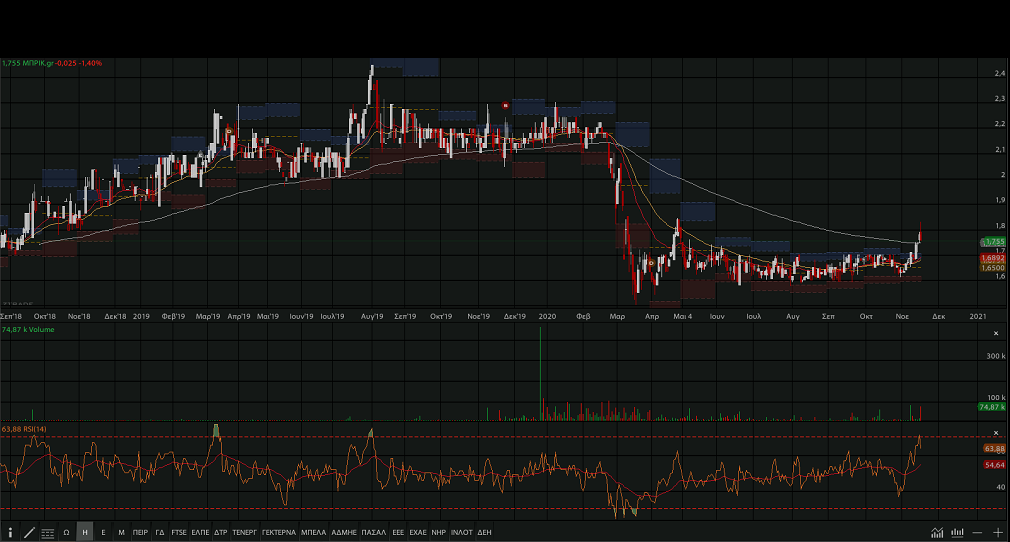Click the Ω symbol button
Image resolution: width=1010 pixels, height=542 pixels.
(x=66, y=532)
